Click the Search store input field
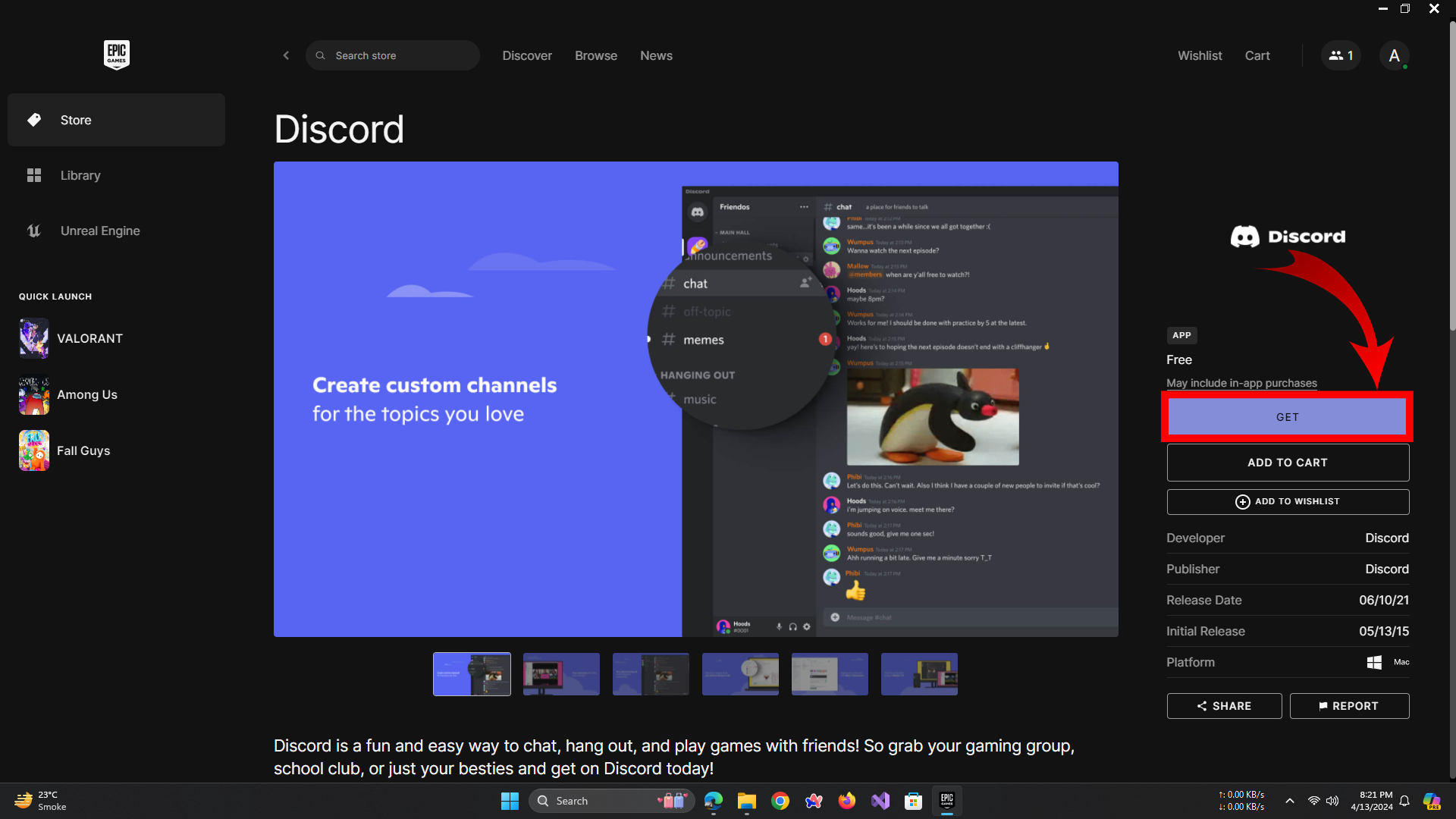Screen dimensions: 1456x819 pyautogui.click(x=402, y=55)
